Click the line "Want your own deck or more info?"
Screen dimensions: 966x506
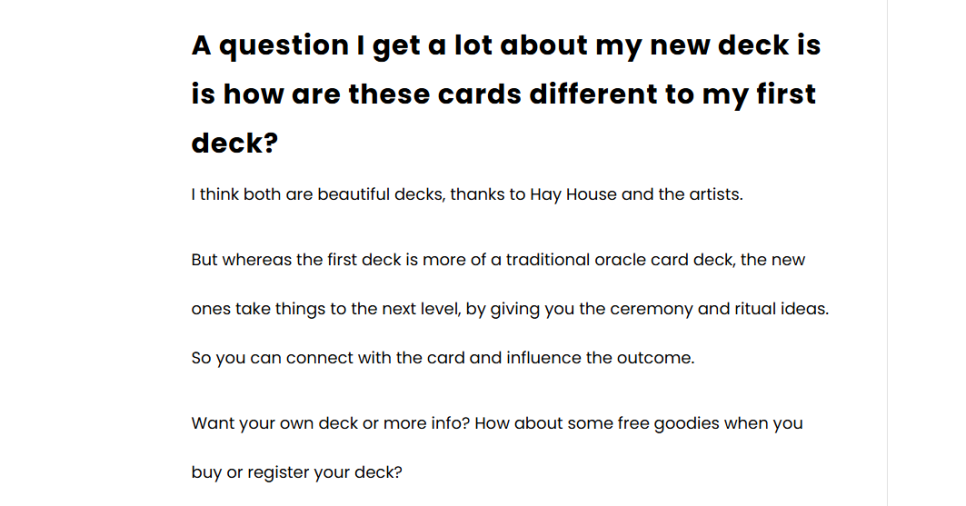[x=331, y=423]
